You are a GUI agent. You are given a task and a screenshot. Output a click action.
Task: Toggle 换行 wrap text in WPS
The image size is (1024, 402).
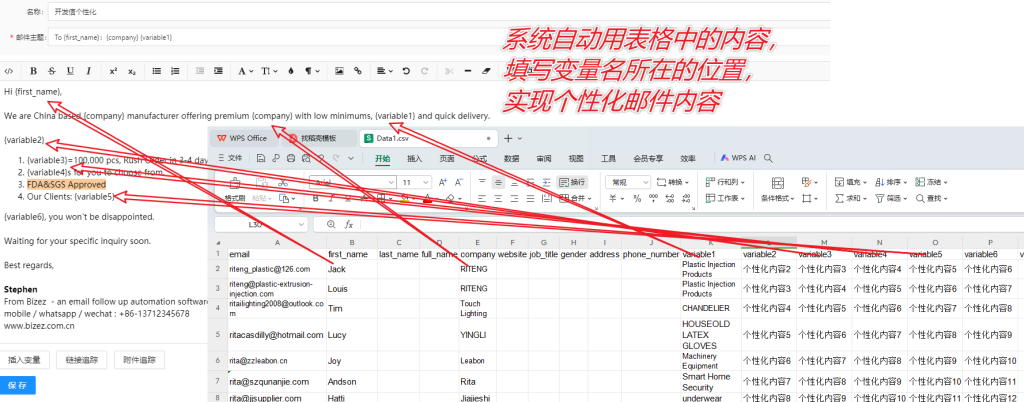point(572,183)
